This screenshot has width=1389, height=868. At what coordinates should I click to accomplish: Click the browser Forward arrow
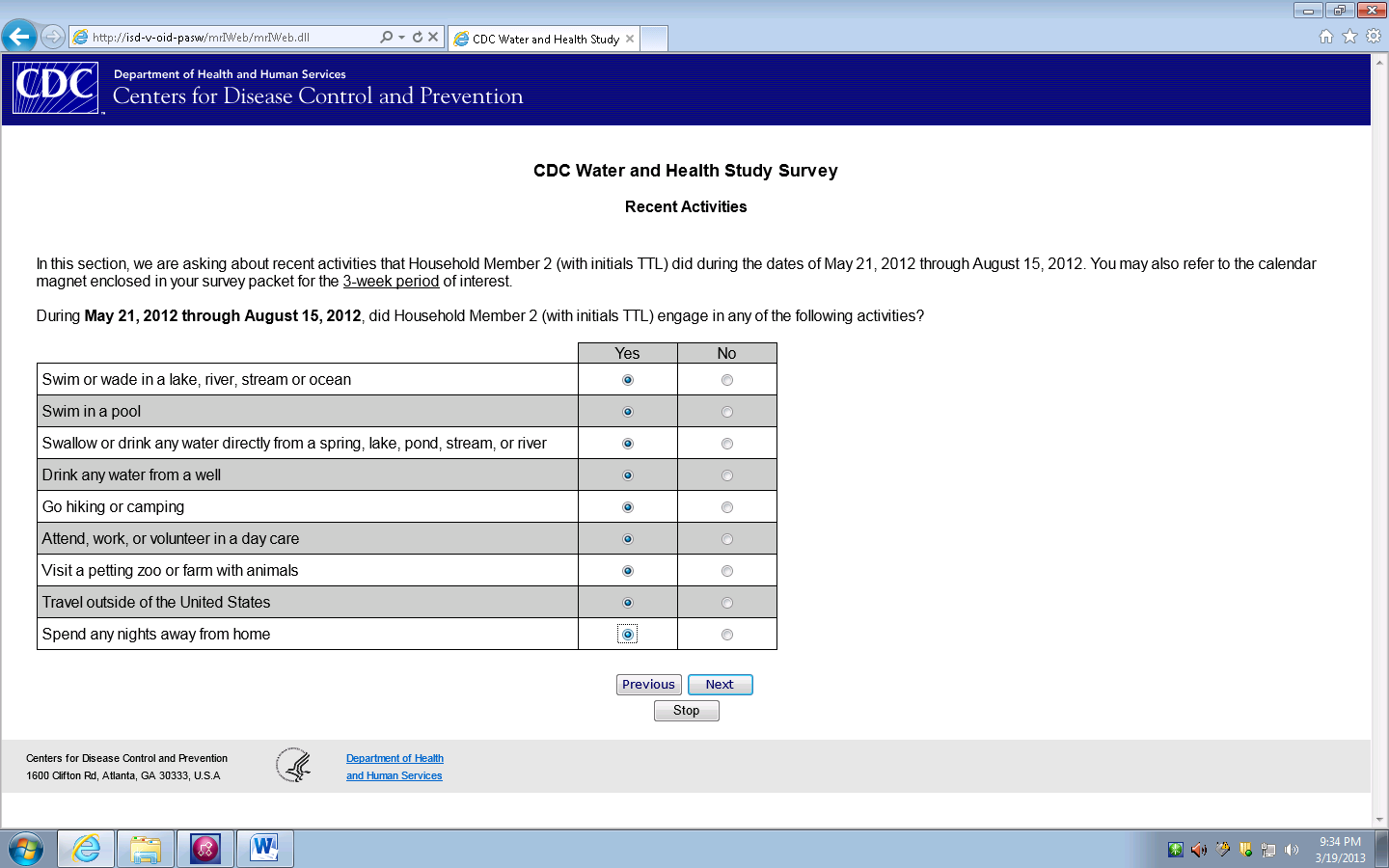point(53,37)
